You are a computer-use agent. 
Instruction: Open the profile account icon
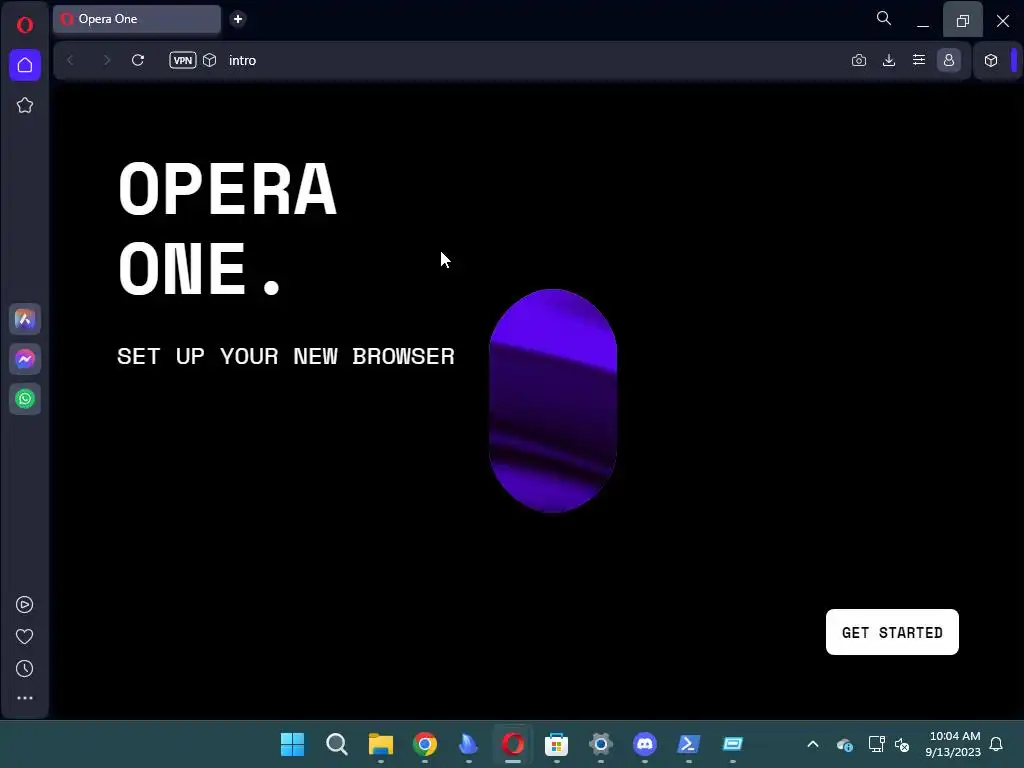949,60
